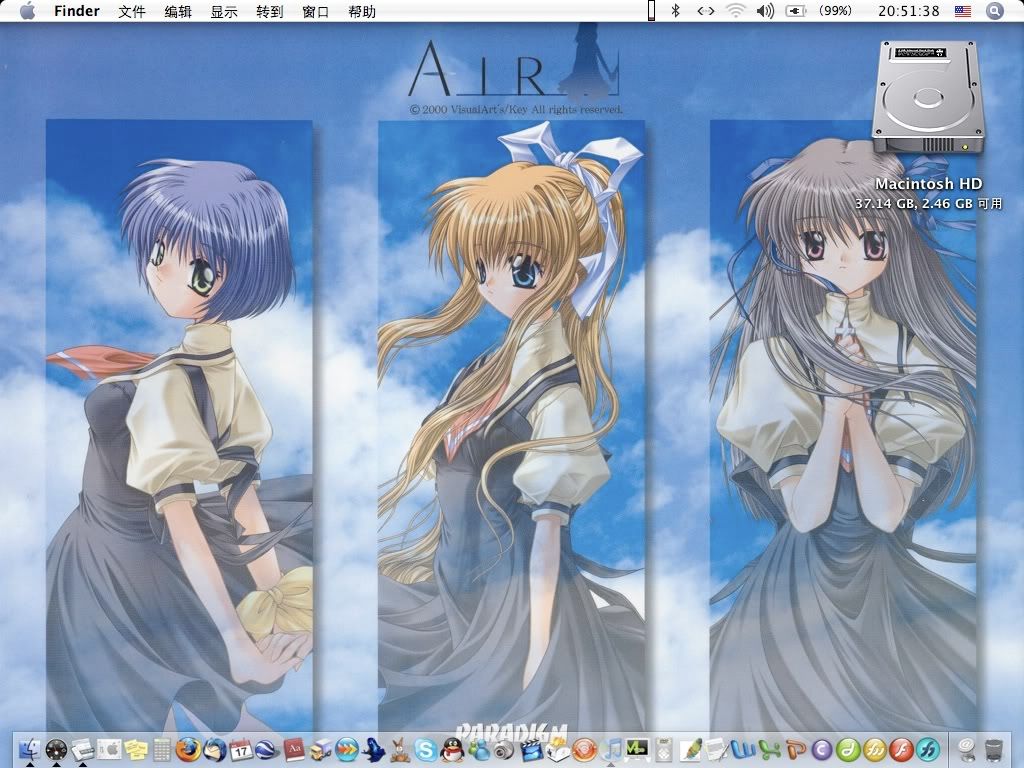Open the volume control in menu bar

(x=765, y=11)
